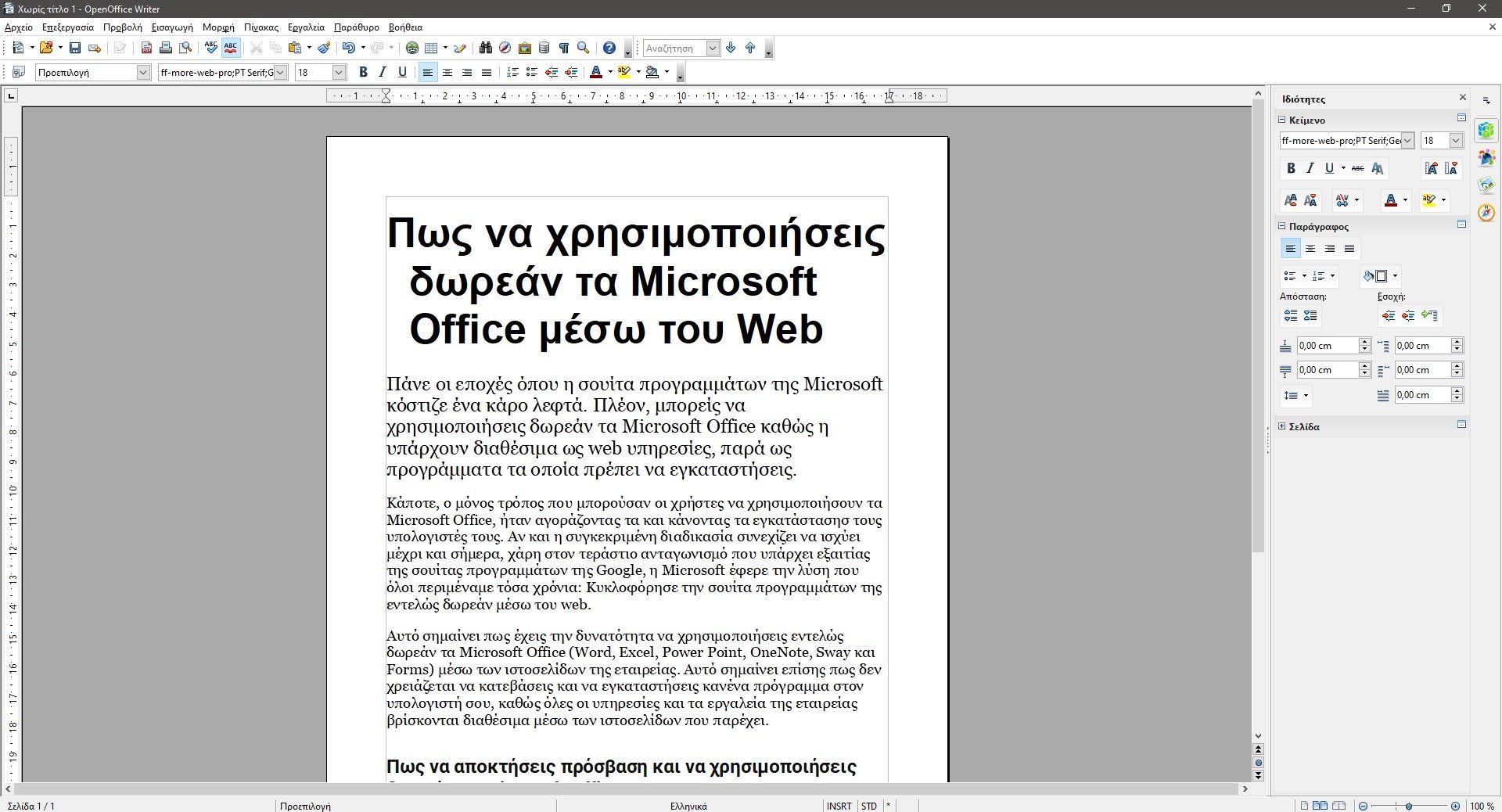Click the Format Paintbrush icon

[x=324, y=49]
